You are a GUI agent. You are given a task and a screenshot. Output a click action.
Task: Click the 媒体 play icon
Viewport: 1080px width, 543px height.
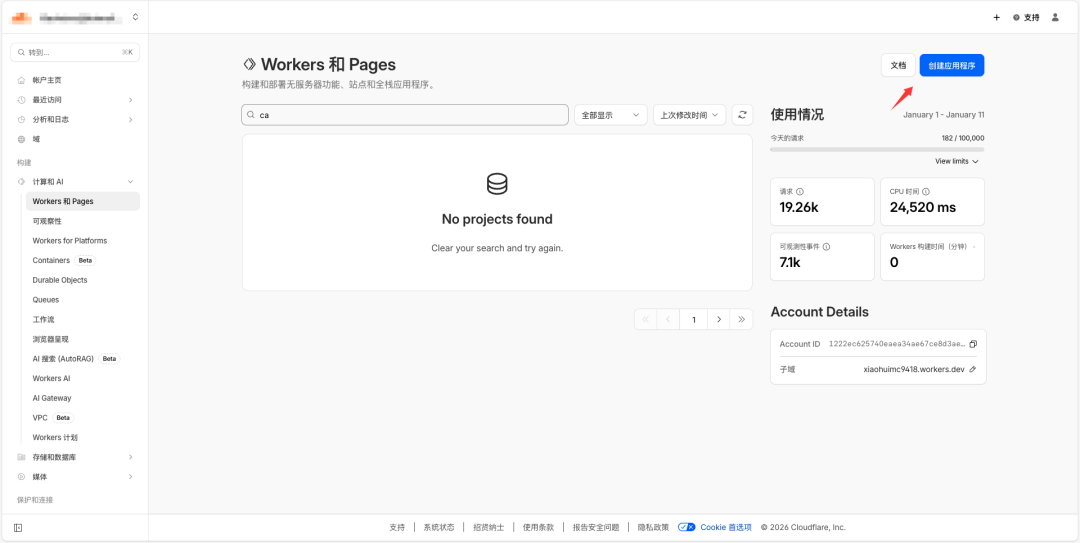pos(21,477)
